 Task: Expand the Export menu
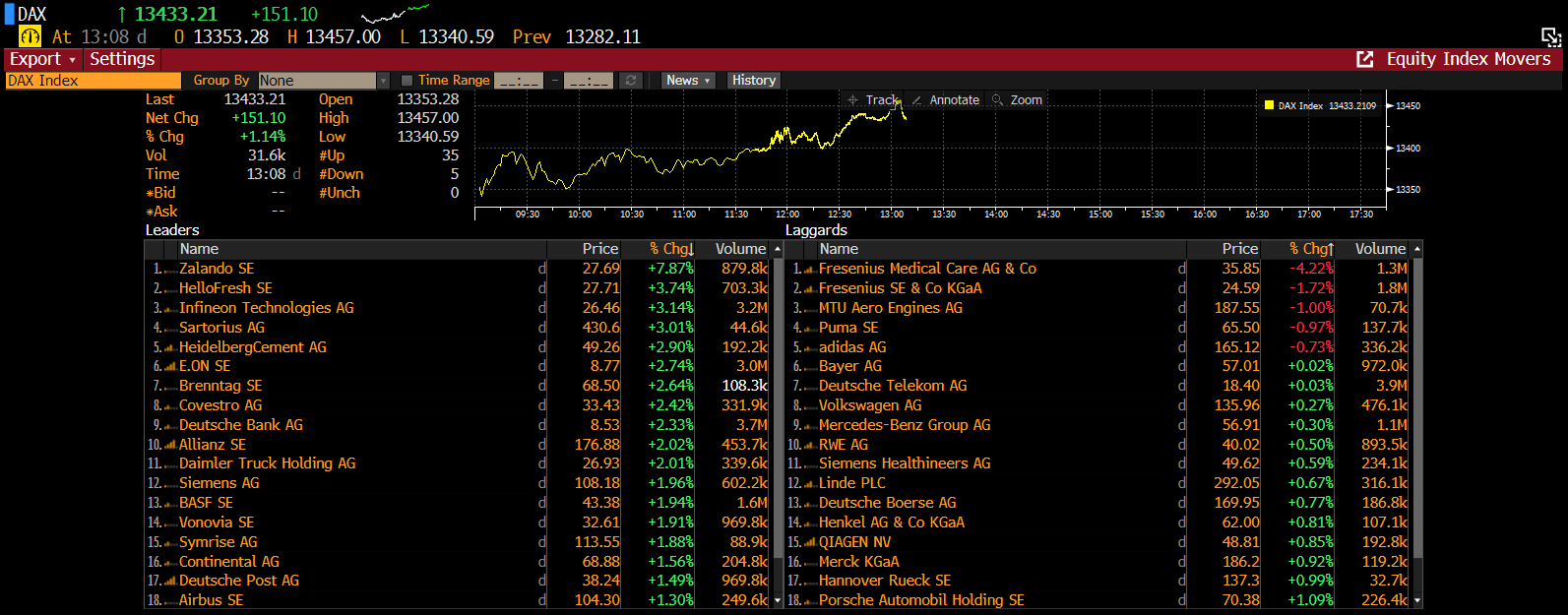tap(42, 59)
